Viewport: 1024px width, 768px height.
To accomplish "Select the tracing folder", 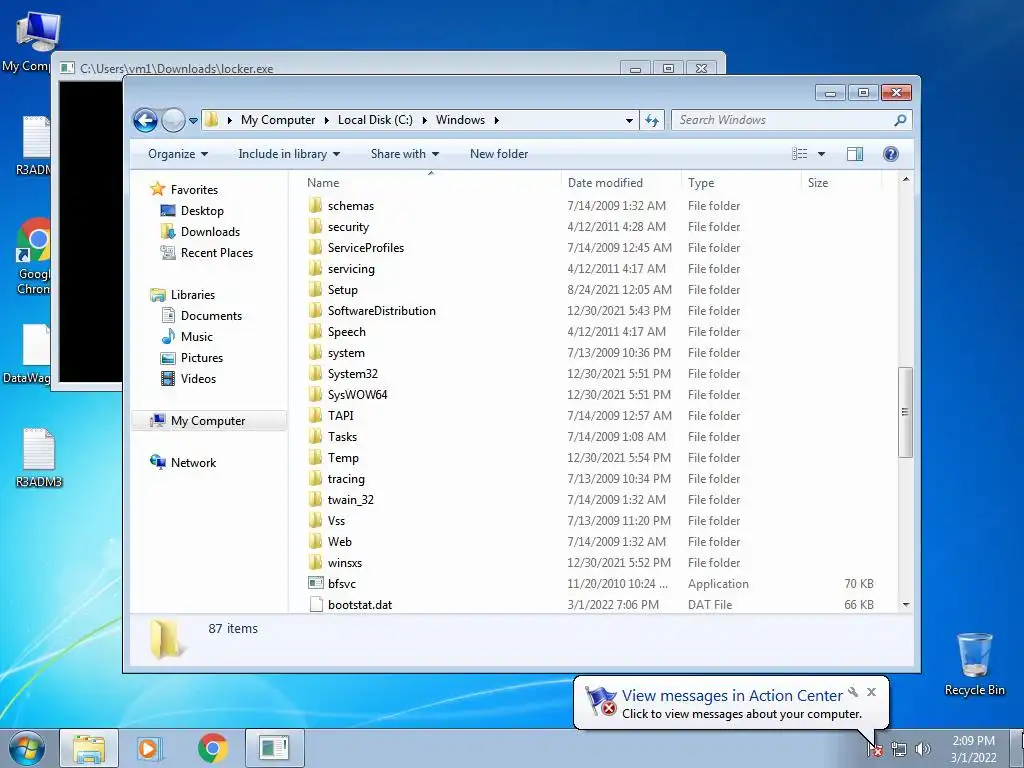I will coord(345,479).
